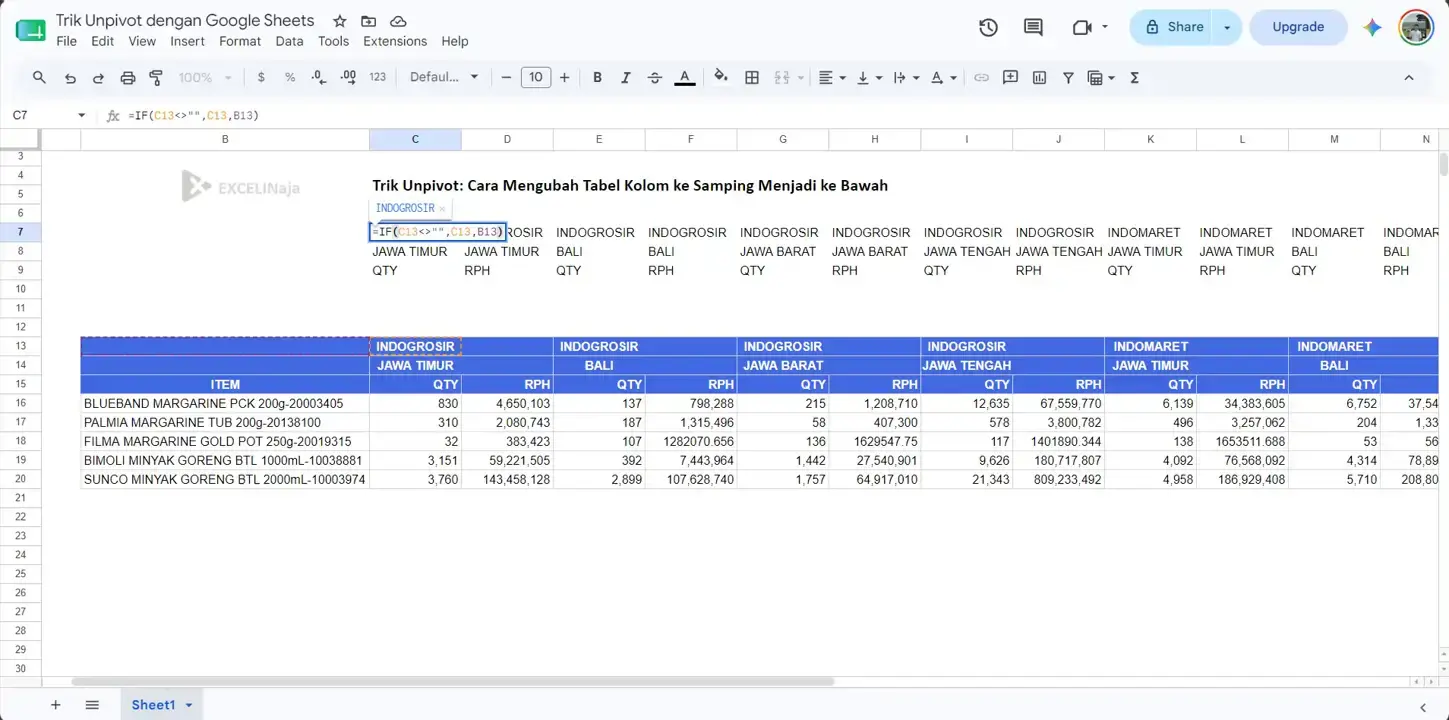Click the Share button

(1172, 27)
